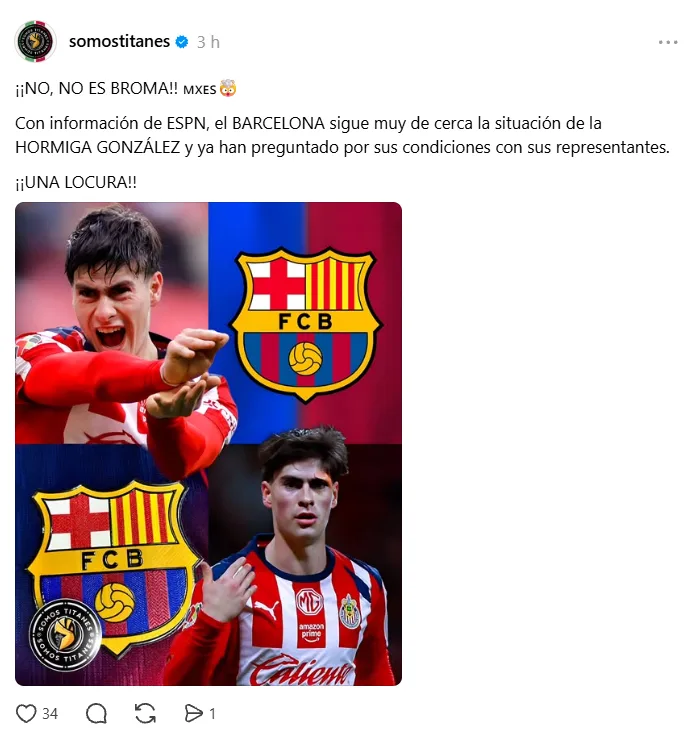Click the MXES tag in the post
The height and width of the screenshot is (742, 685).
point(201,89)
